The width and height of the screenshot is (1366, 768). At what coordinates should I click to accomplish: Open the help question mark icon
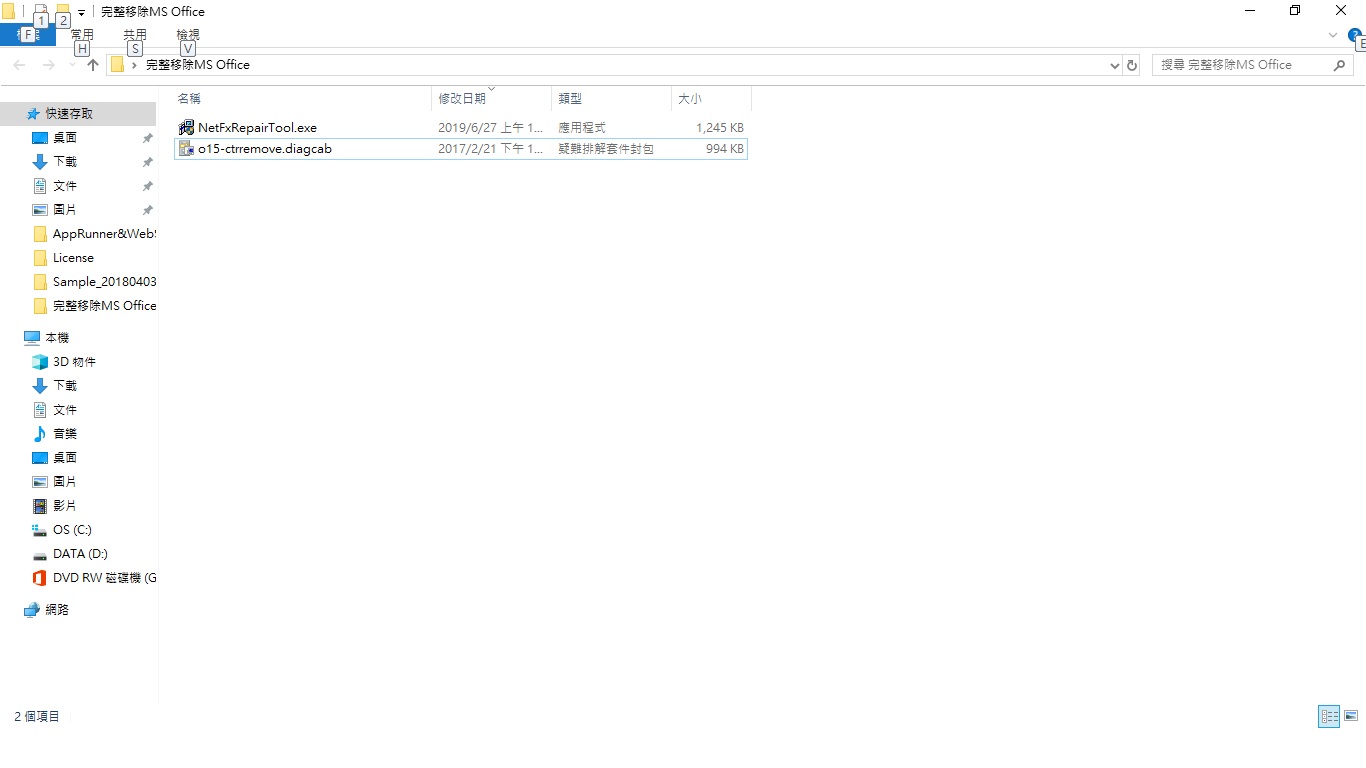(1355, 35)
